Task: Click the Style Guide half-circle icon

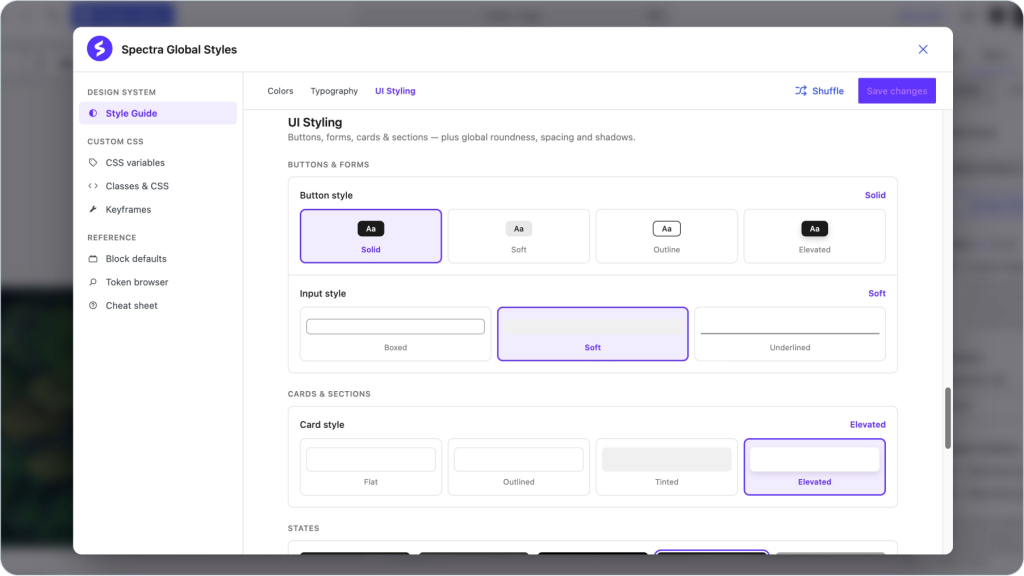Action: (93, 113)
